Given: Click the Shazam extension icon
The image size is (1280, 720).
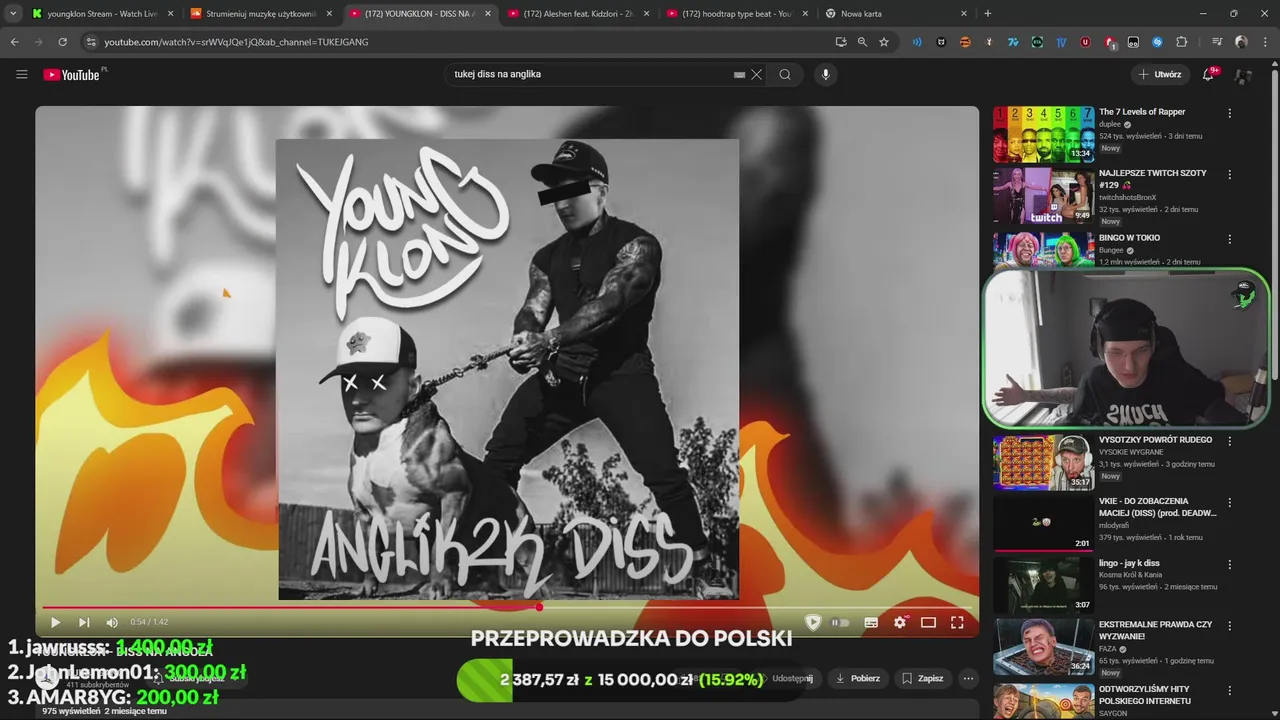Looking at the screenshot, I should [1157, 42].
